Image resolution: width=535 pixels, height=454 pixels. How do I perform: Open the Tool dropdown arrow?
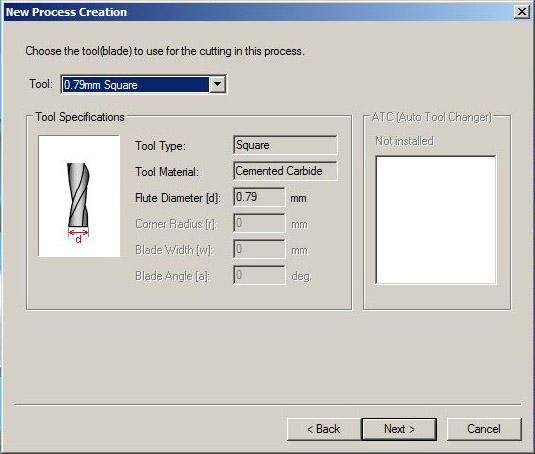218,84
